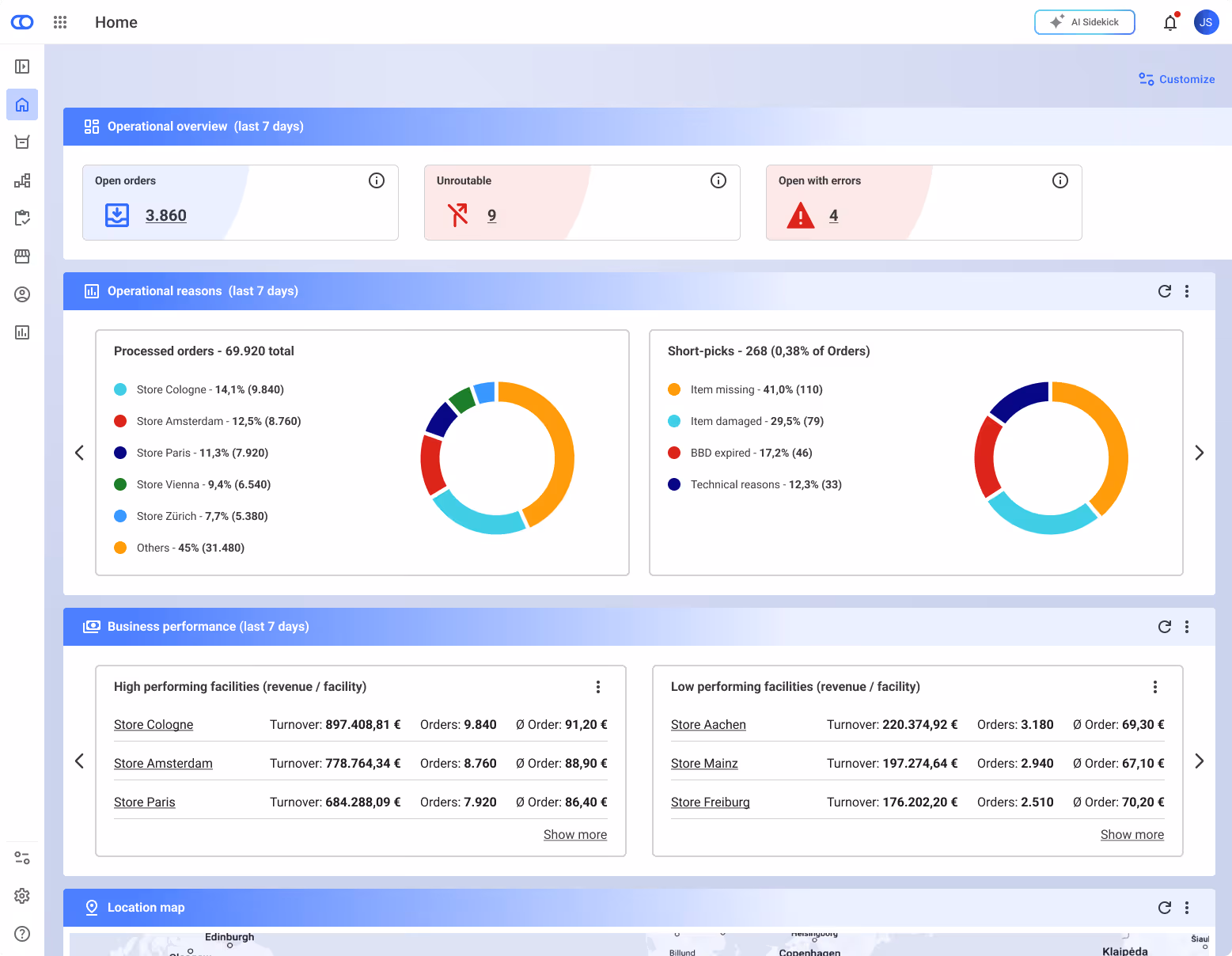Open the AI Sidekick assistant
Screen dimensions: 1232x956
click(1085, 22)
